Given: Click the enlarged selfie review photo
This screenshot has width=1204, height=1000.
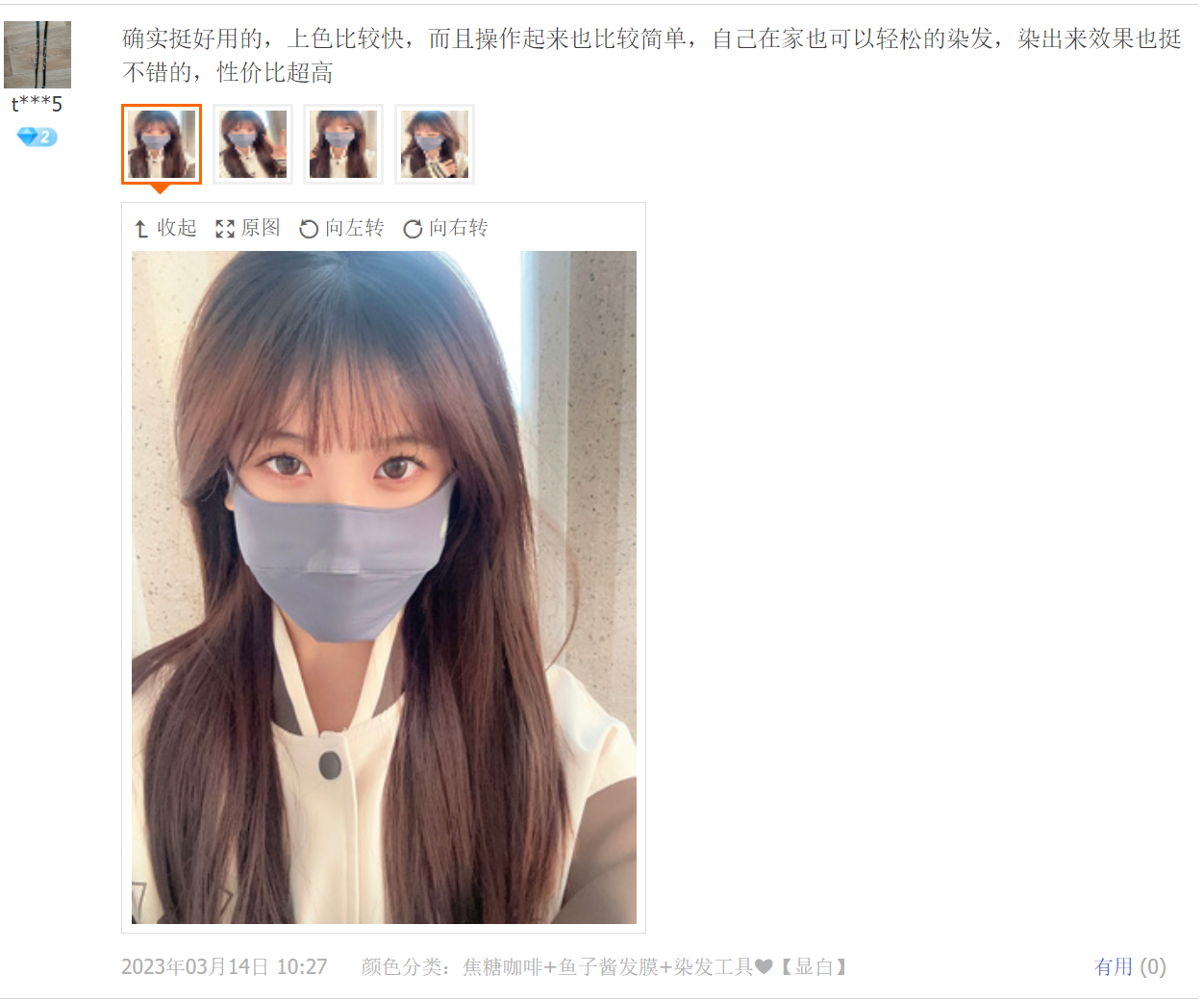Looking at the screenshot, I should point(384,587).
